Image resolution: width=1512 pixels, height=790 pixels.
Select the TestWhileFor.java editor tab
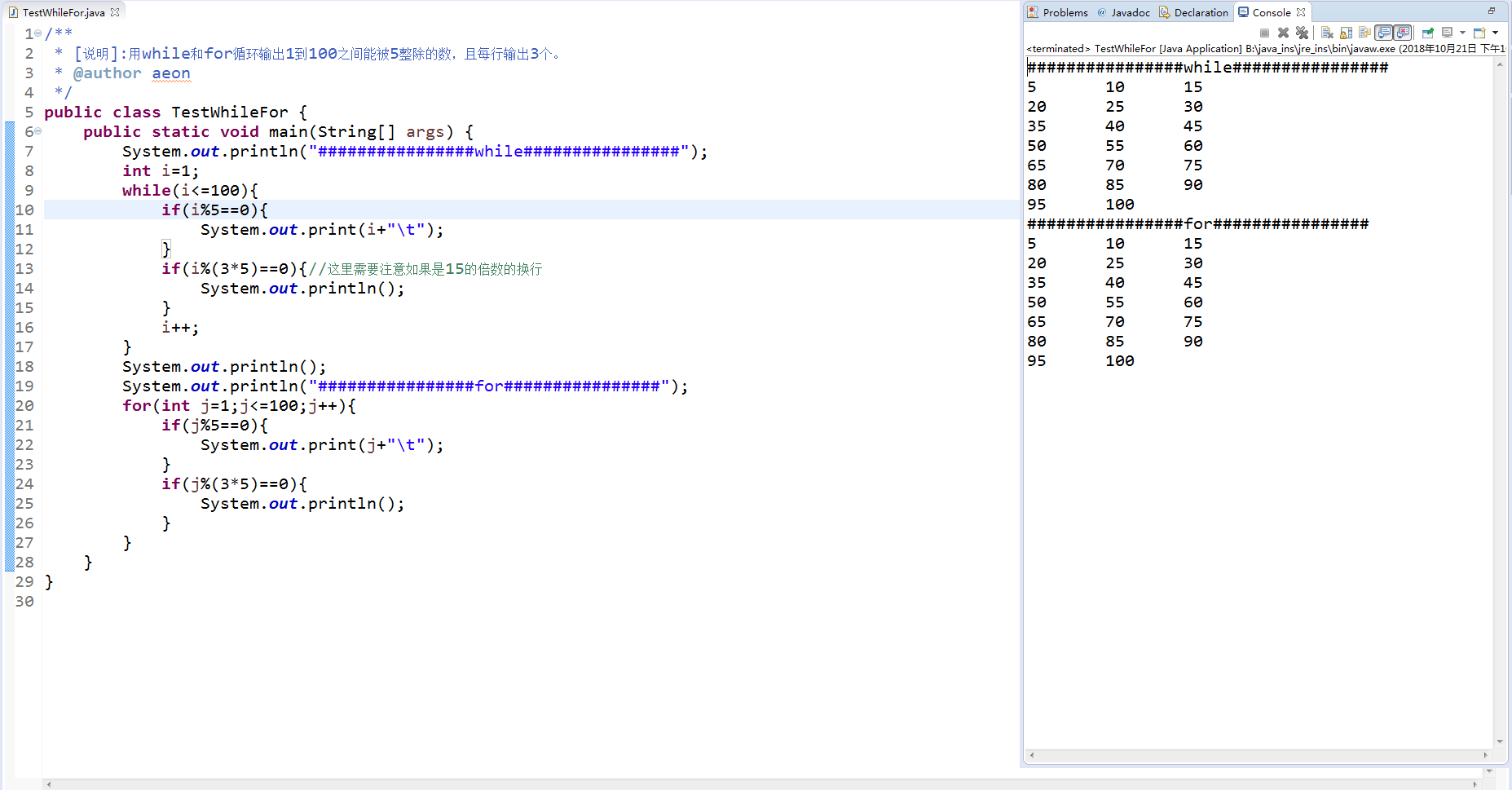64,12
